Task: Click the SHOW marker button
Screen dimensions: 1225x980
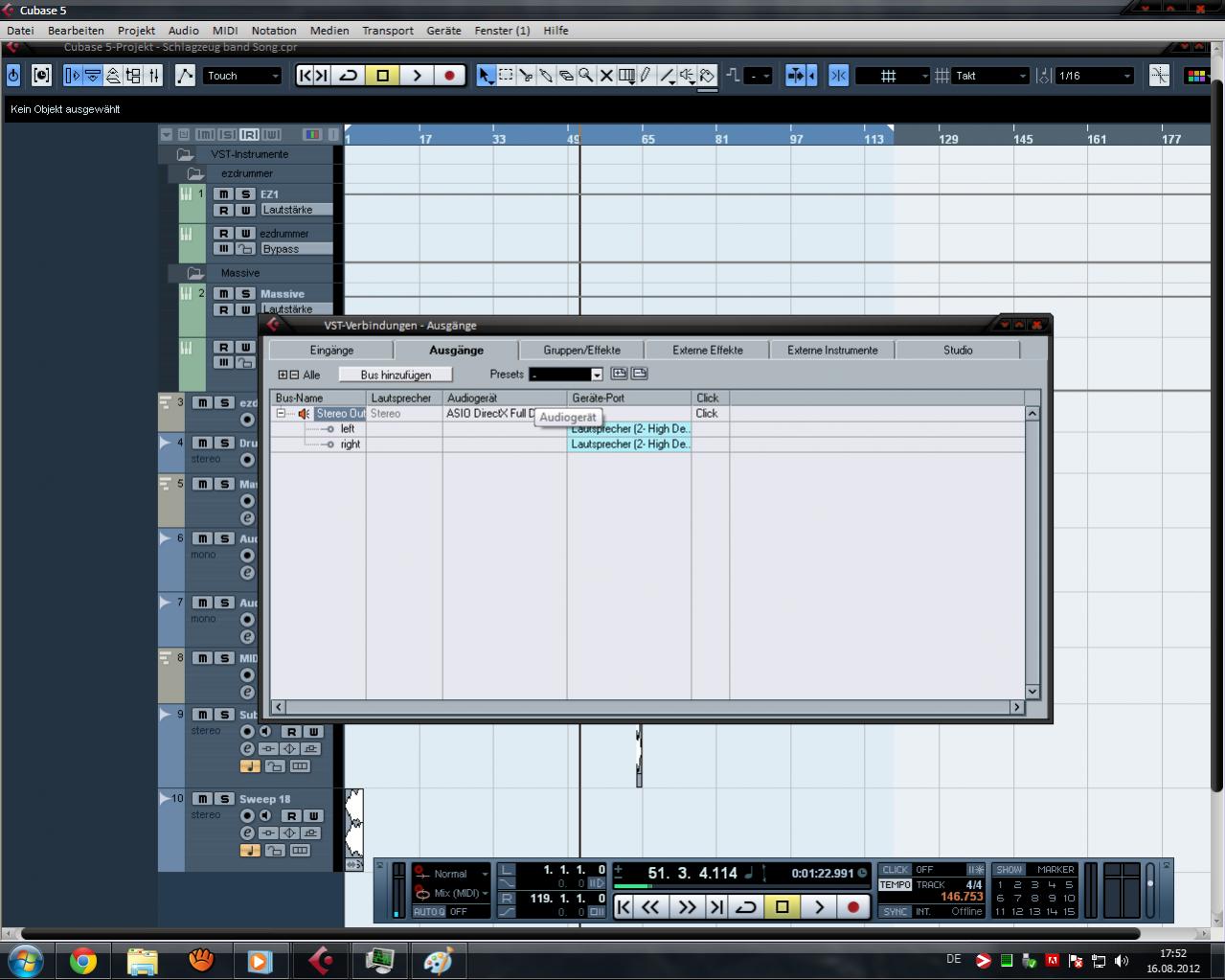Action: click(x=1009, y=870)
